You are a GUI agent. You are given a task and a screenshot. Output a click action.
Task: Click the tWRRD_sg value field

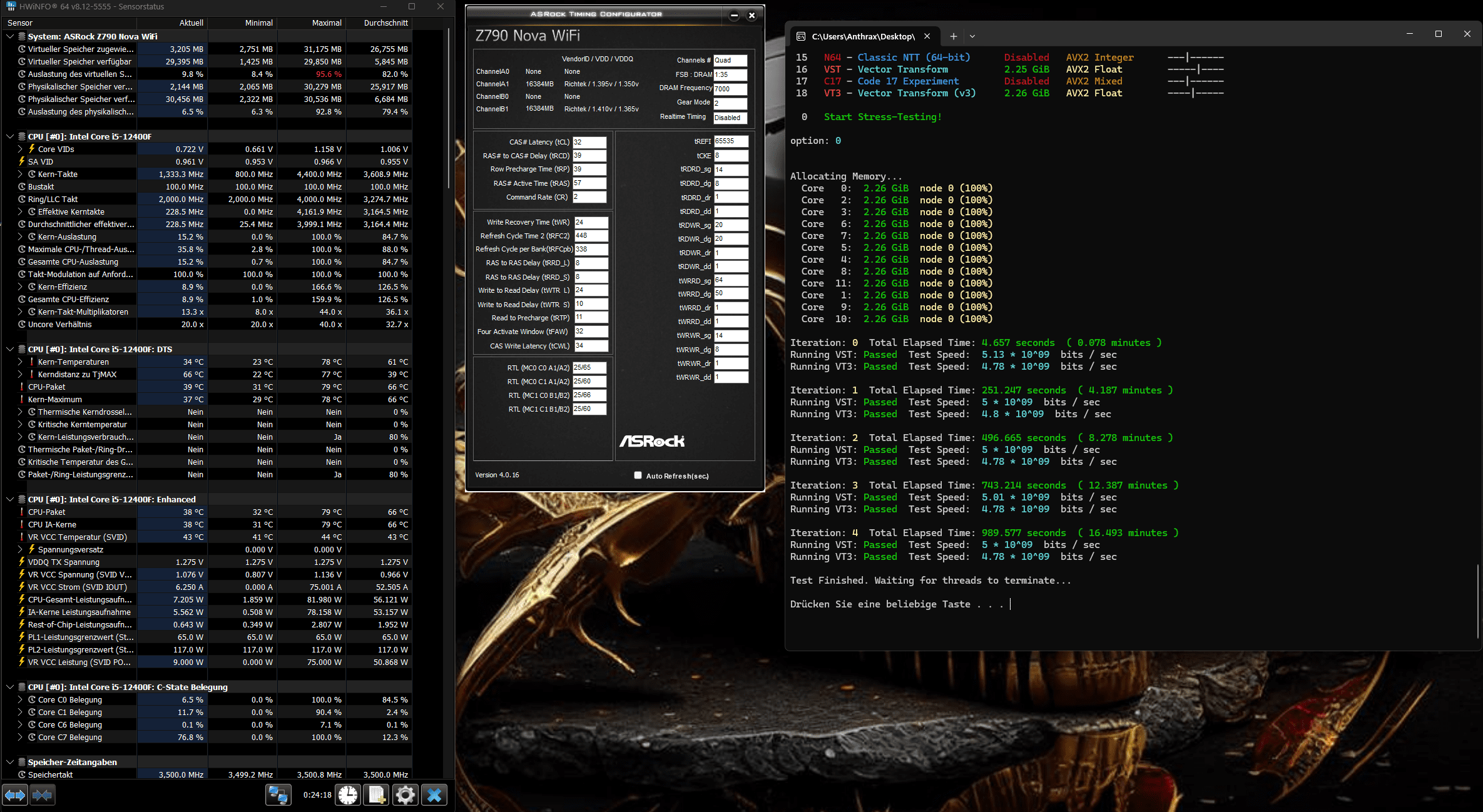[731, 280]
